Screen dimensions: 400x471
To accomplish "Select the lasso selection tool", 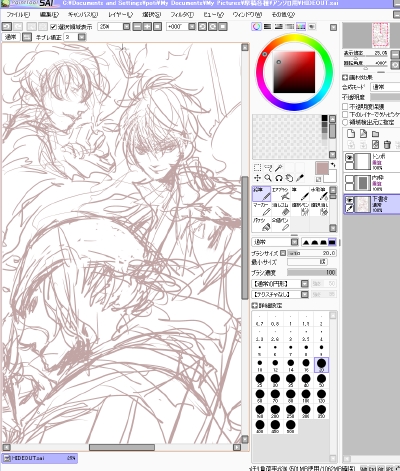I will point(268,167).
